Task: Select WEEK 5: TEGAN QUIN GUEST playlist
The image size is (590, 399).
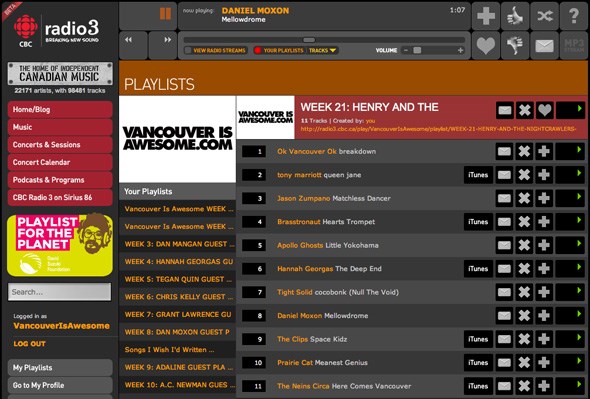Action: (178, 279)
